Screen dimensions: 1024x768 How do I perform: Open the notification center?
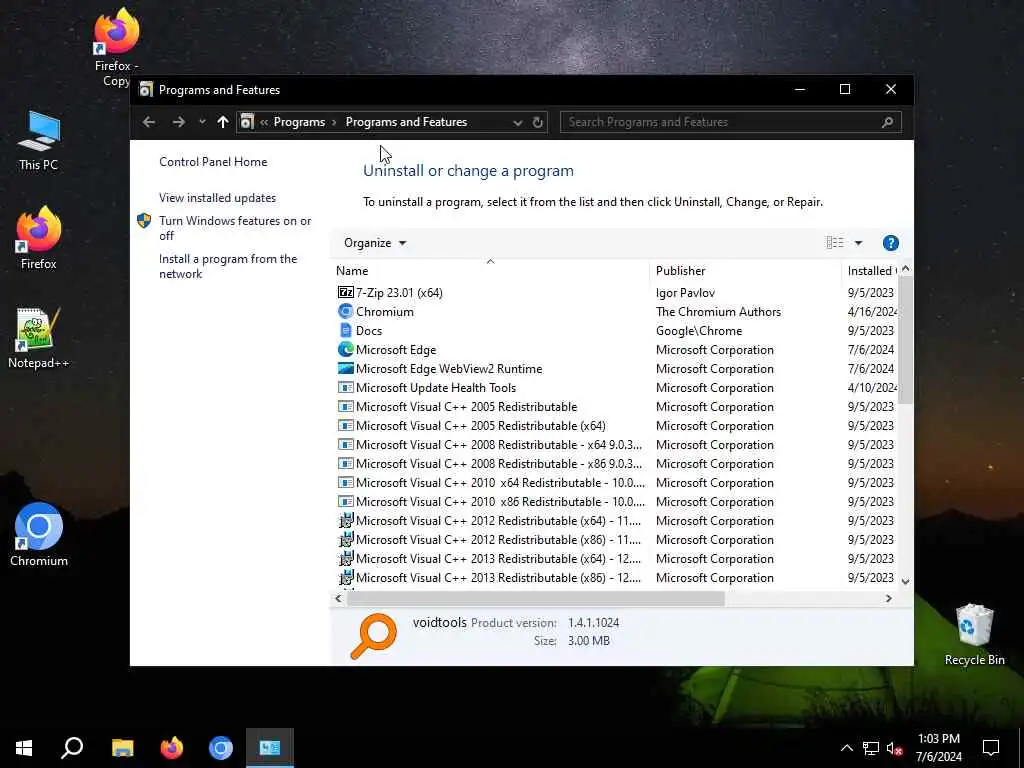pyautogui.click(x=991, y=748)
